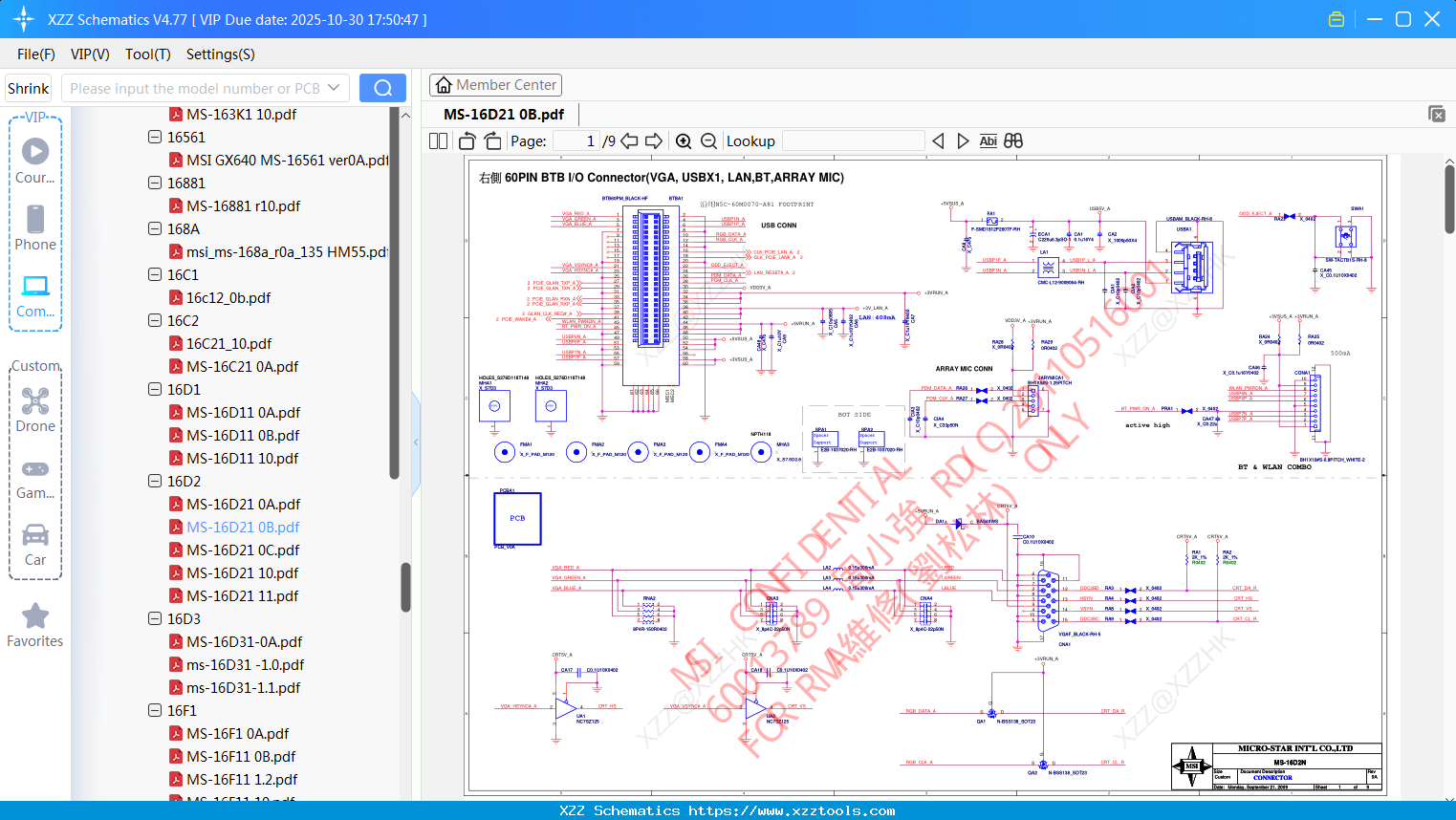Open the Phone sidebar category

(x=35, y=227)
